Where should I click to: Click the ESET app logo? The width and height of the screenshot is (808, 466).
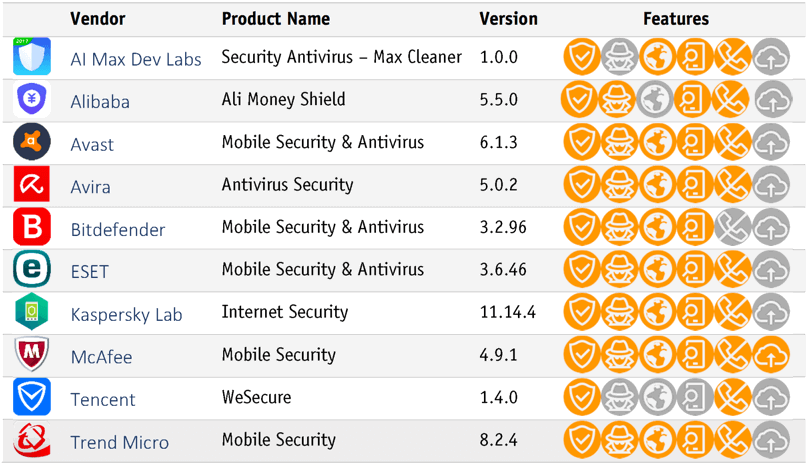tap(32, 270)
